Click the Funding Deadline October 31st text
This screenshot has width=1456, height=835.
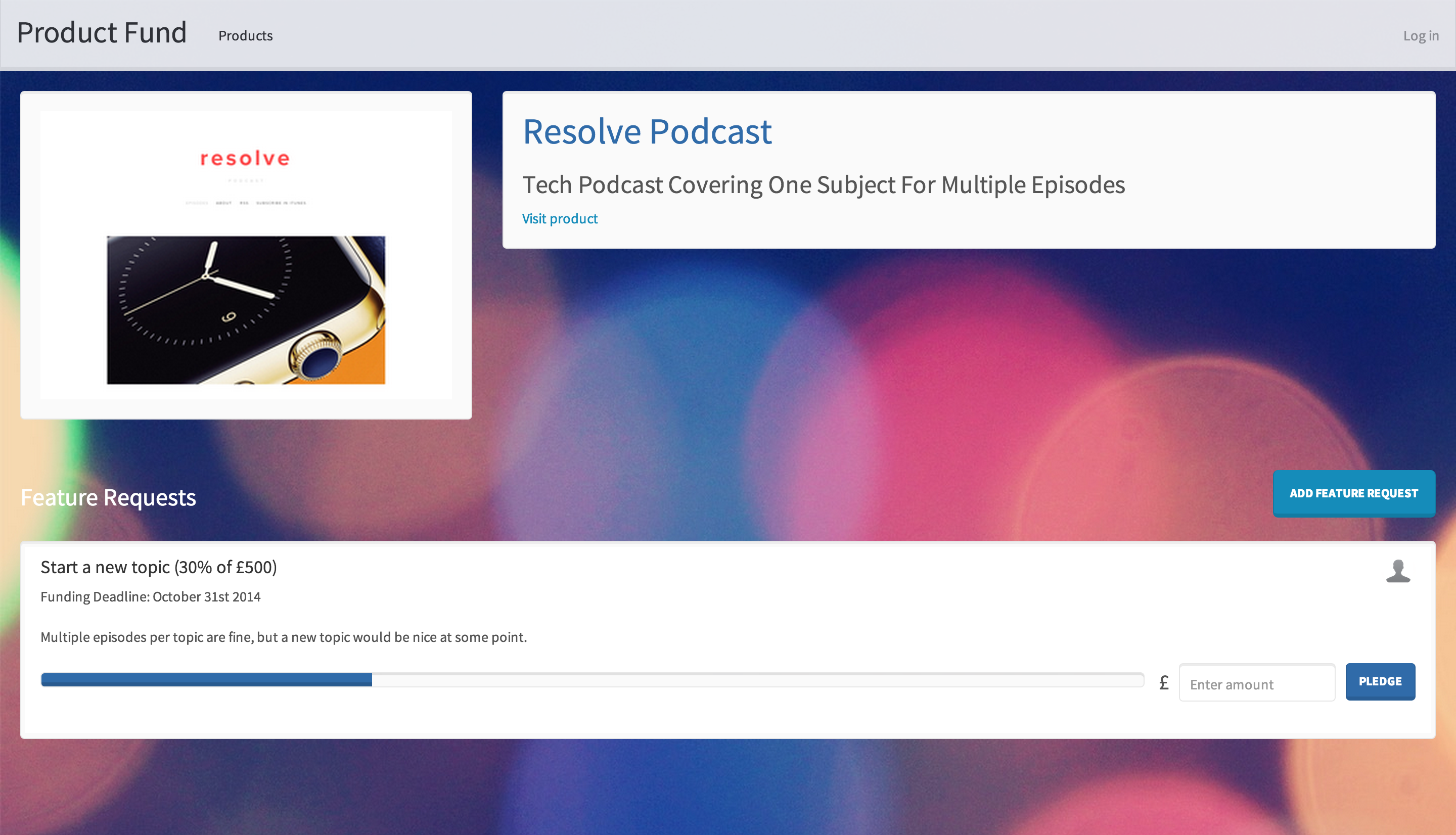150,596
